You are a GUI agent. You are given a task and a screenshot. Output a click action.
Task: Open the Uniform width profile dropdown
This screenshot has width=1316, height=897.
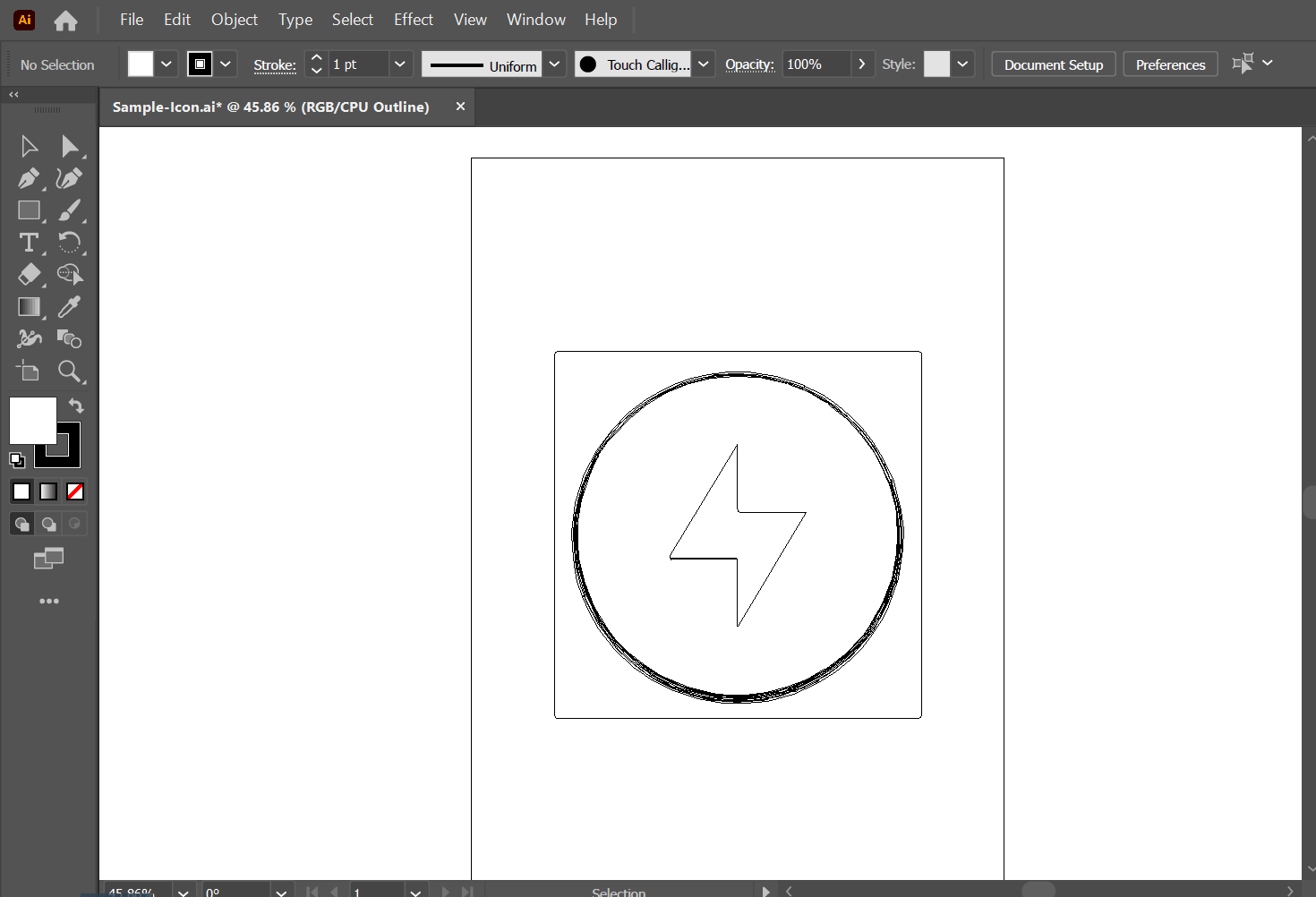click(x=554, y=64)
